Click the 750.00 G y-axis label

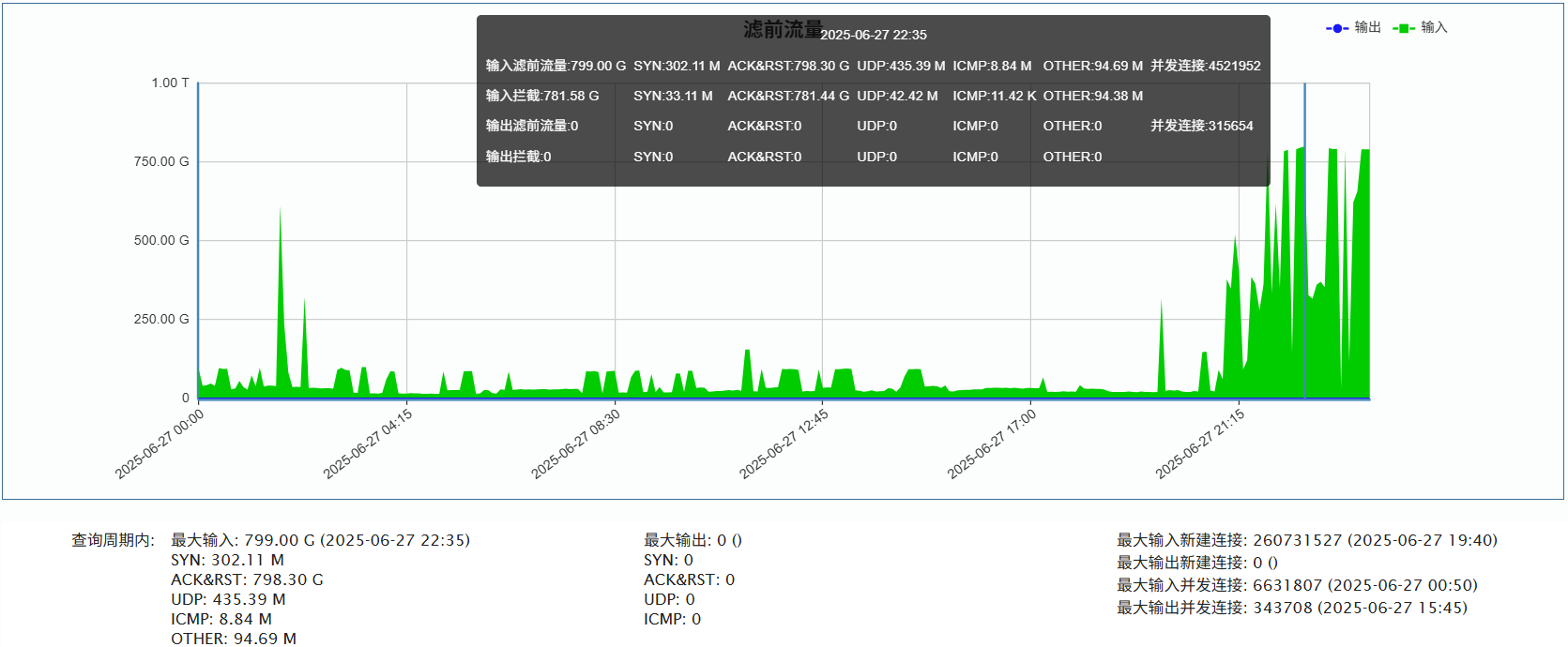[161, 161]
